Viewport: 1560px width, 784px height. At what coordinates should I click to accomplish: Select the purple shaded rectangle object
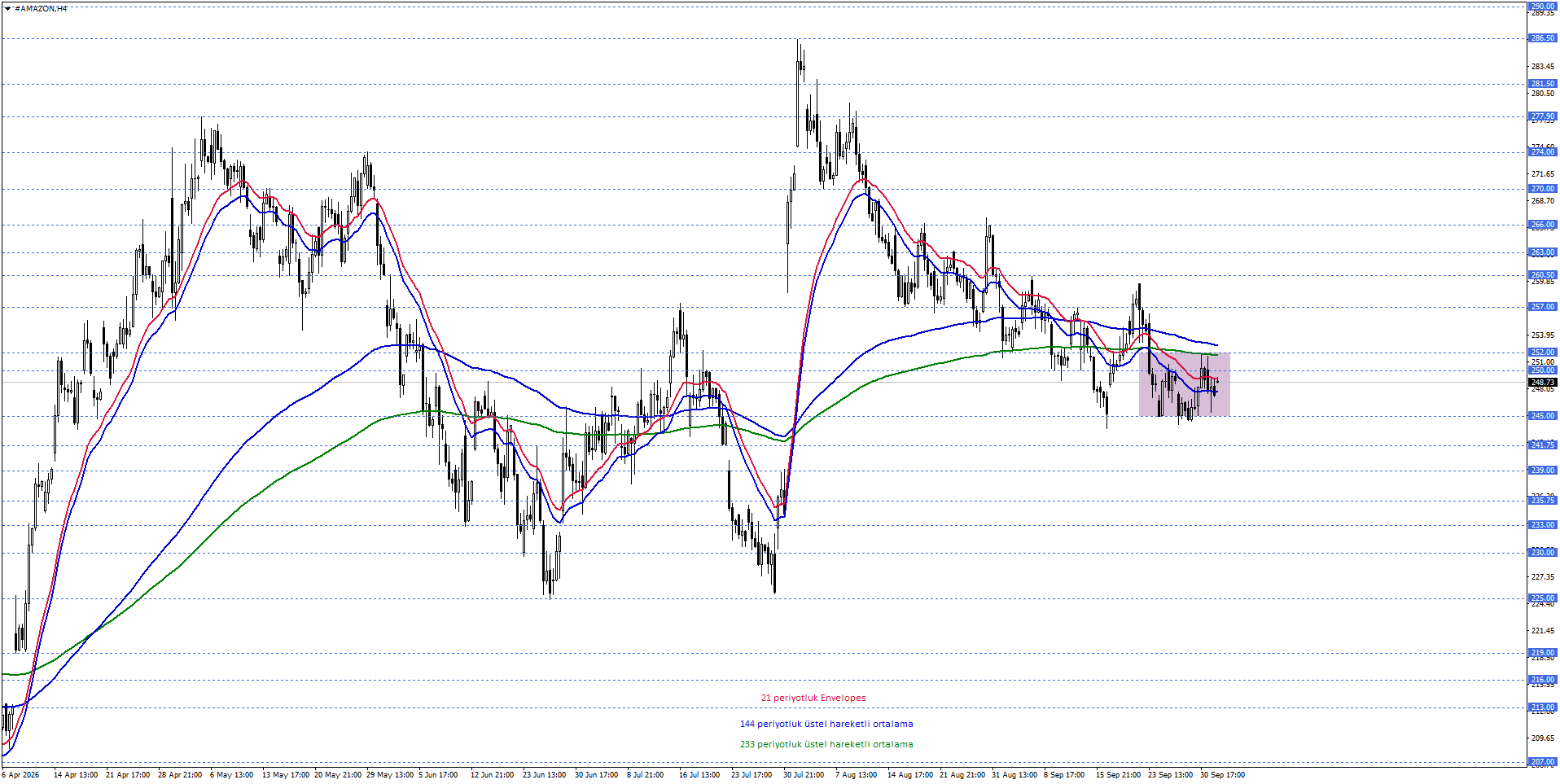point(1184,384)
